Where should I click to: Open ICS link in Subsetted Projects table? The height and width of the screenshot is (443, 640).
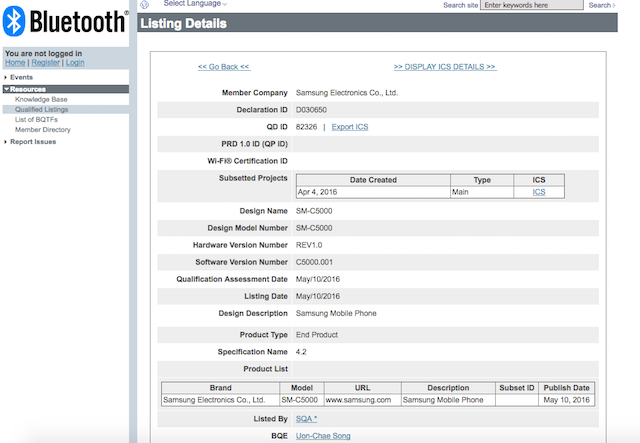point(539,191)
